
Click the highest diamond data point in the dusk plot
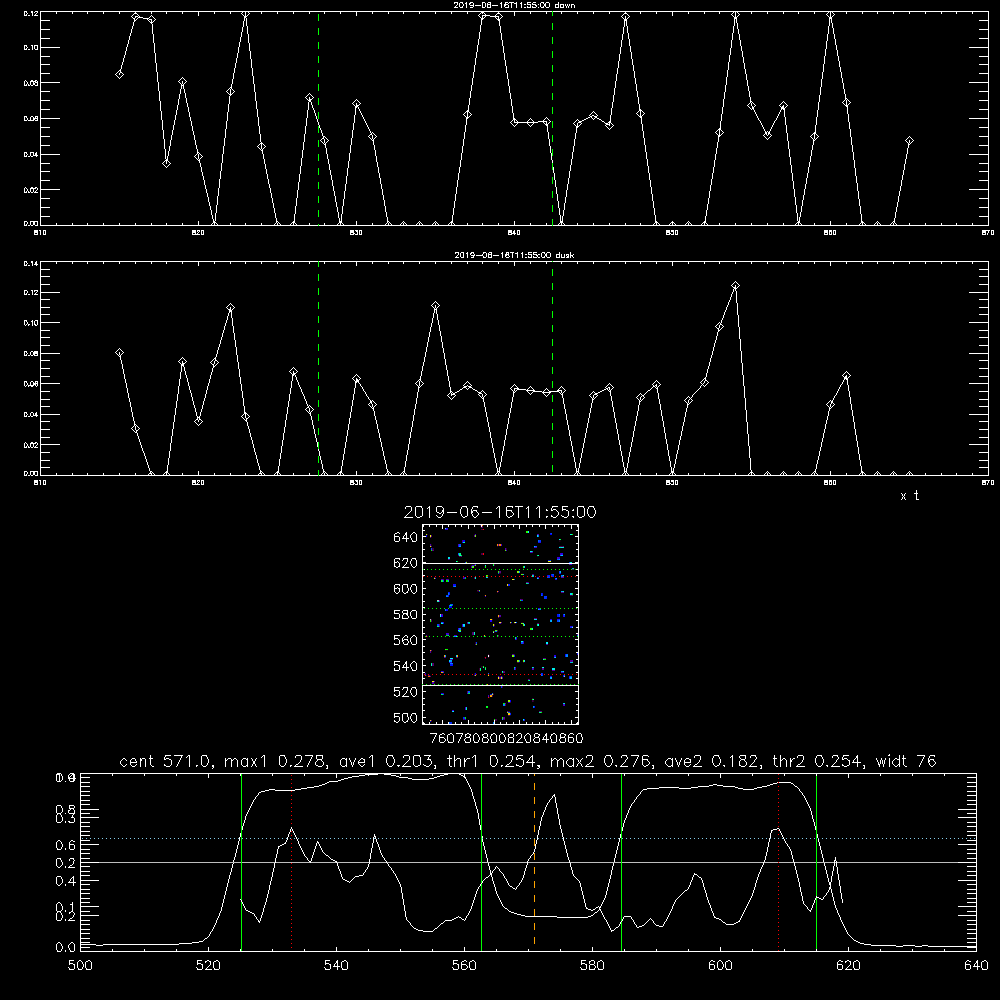(735, 286)
